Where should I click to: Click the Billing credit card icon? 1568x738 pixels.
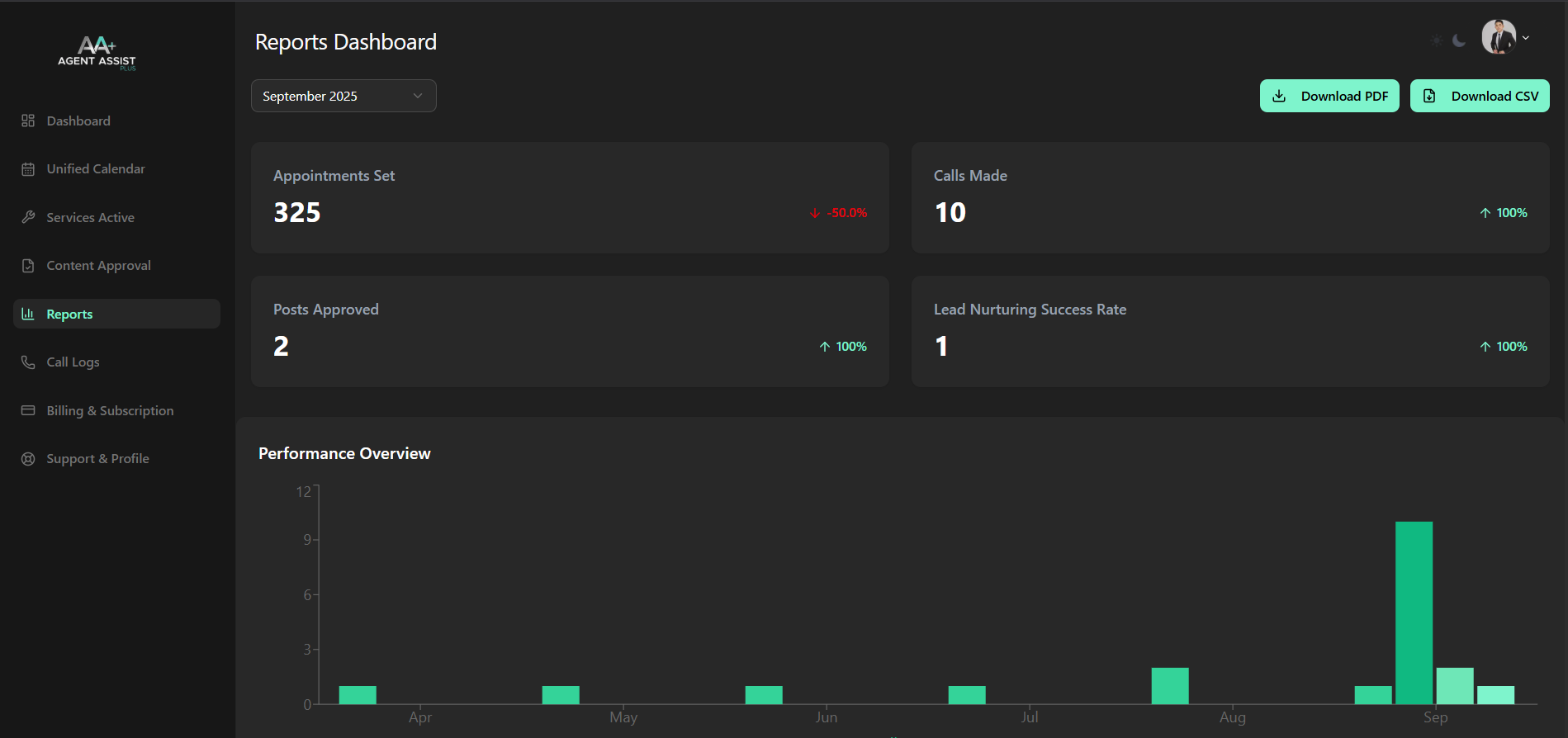pos(28,410)
